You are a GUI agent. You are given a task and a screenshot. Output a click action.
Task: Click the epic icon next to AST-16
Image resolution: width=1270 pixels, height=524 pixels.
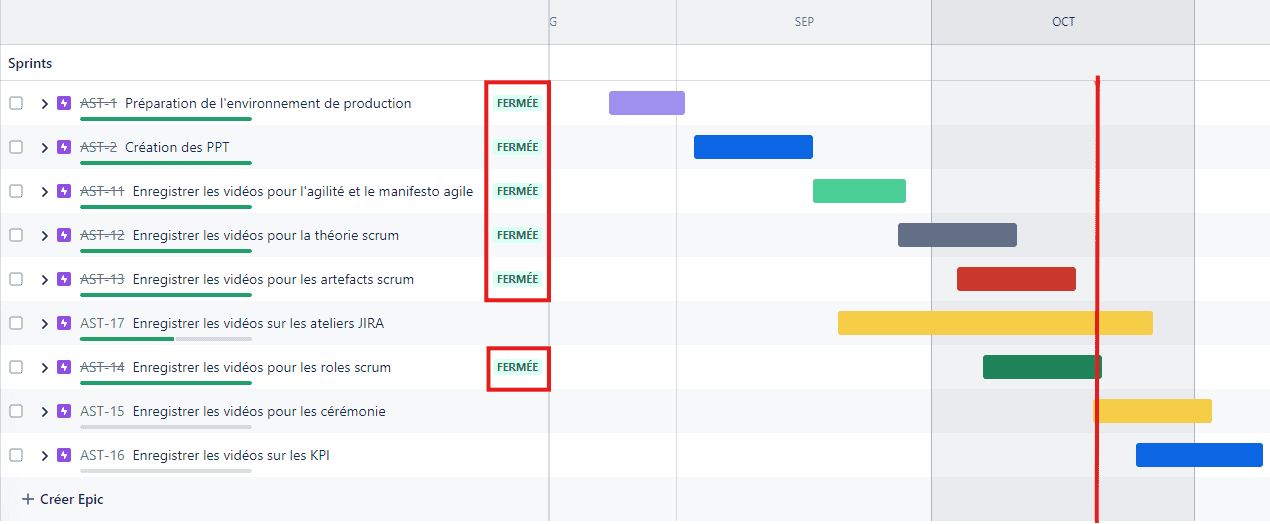pyautogui.click(x=64, y=455)
